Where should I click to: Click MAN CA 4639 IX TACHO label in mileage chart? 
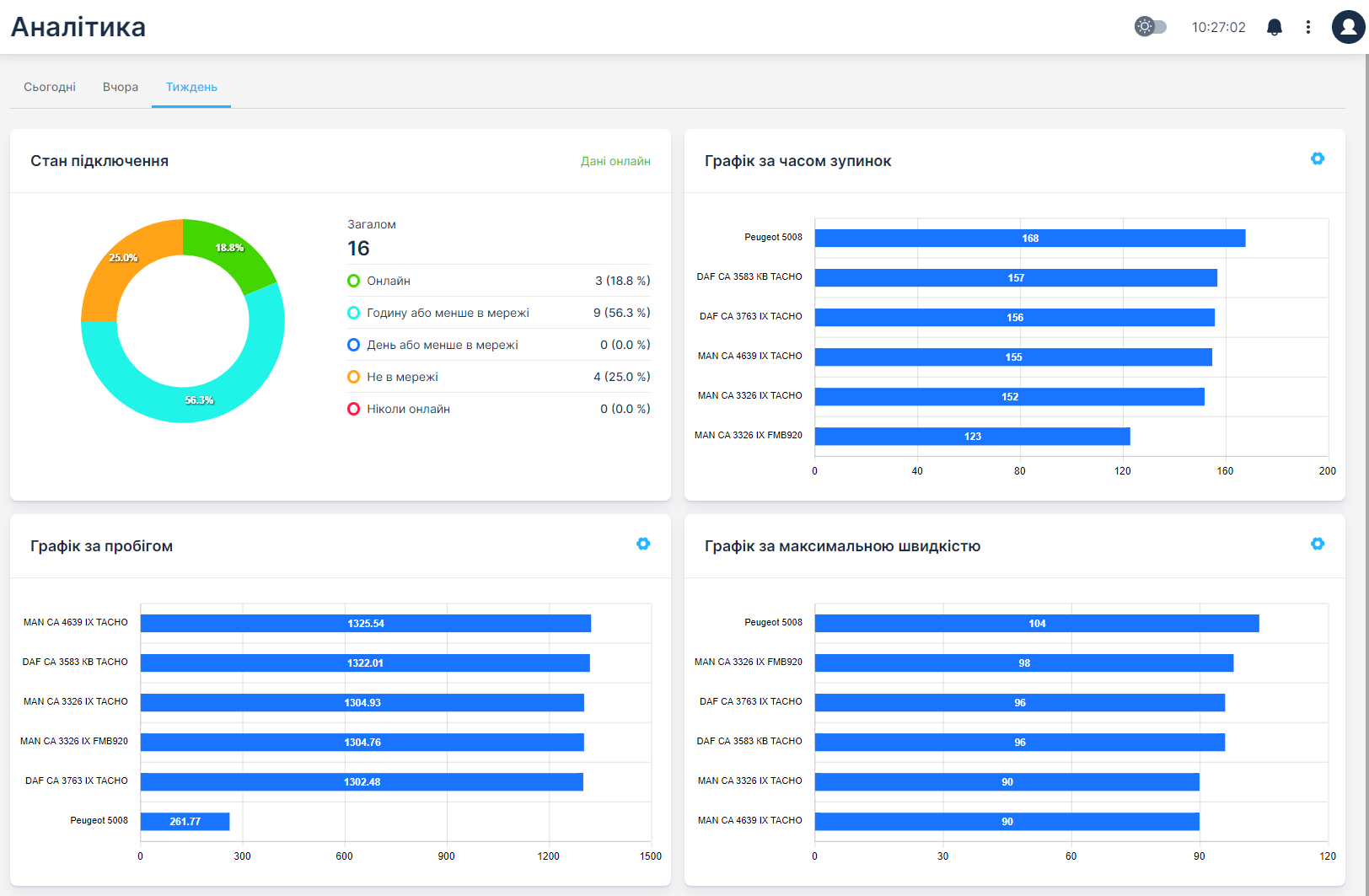click(76, 622)
